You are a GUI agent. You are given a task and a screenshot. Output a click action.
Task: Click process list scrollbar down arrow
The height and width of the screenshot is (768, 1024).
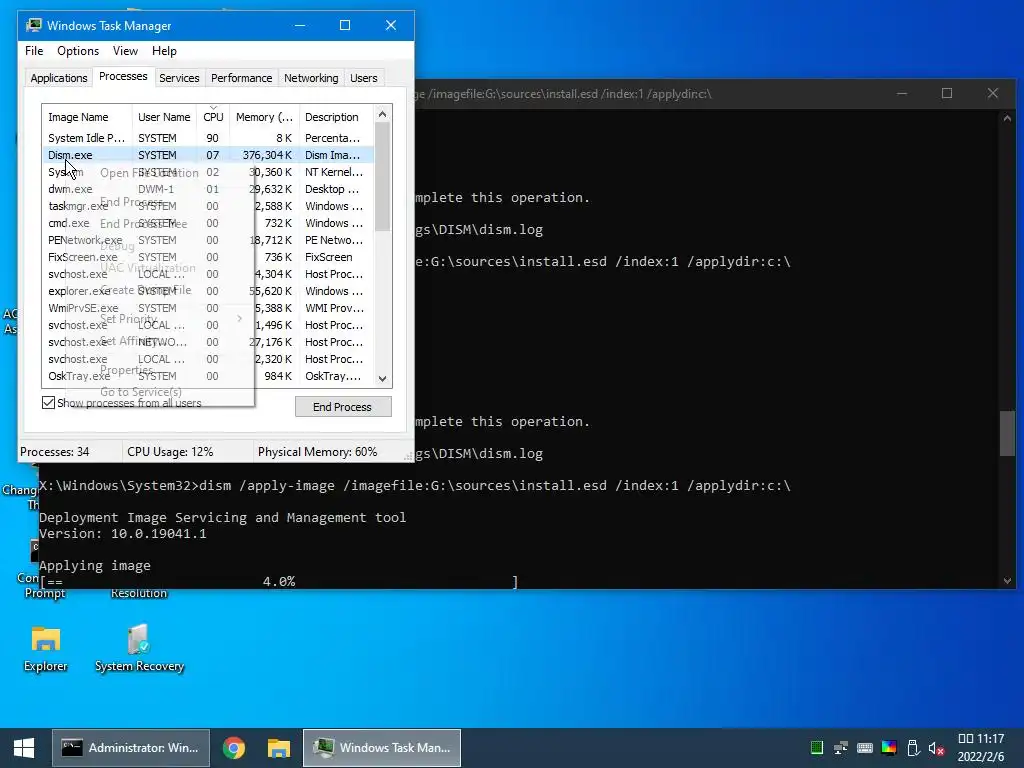383,378
